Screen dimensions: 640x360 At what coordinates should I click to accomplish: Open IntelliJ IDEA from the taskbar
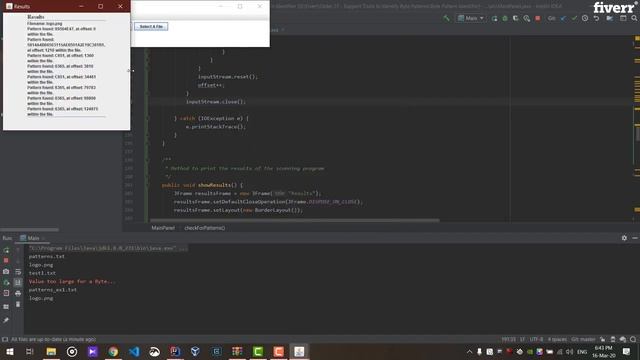[175, 351]
